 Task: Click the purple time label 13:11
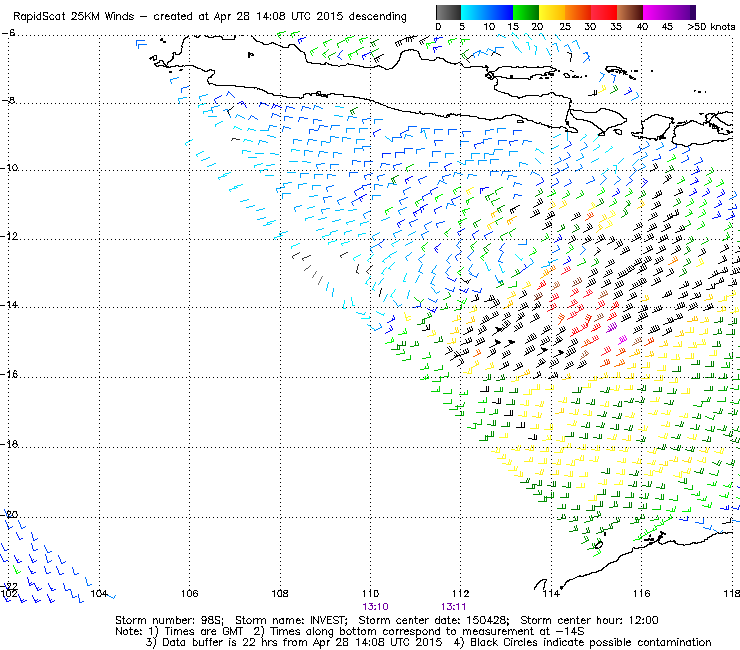(454, 607)
